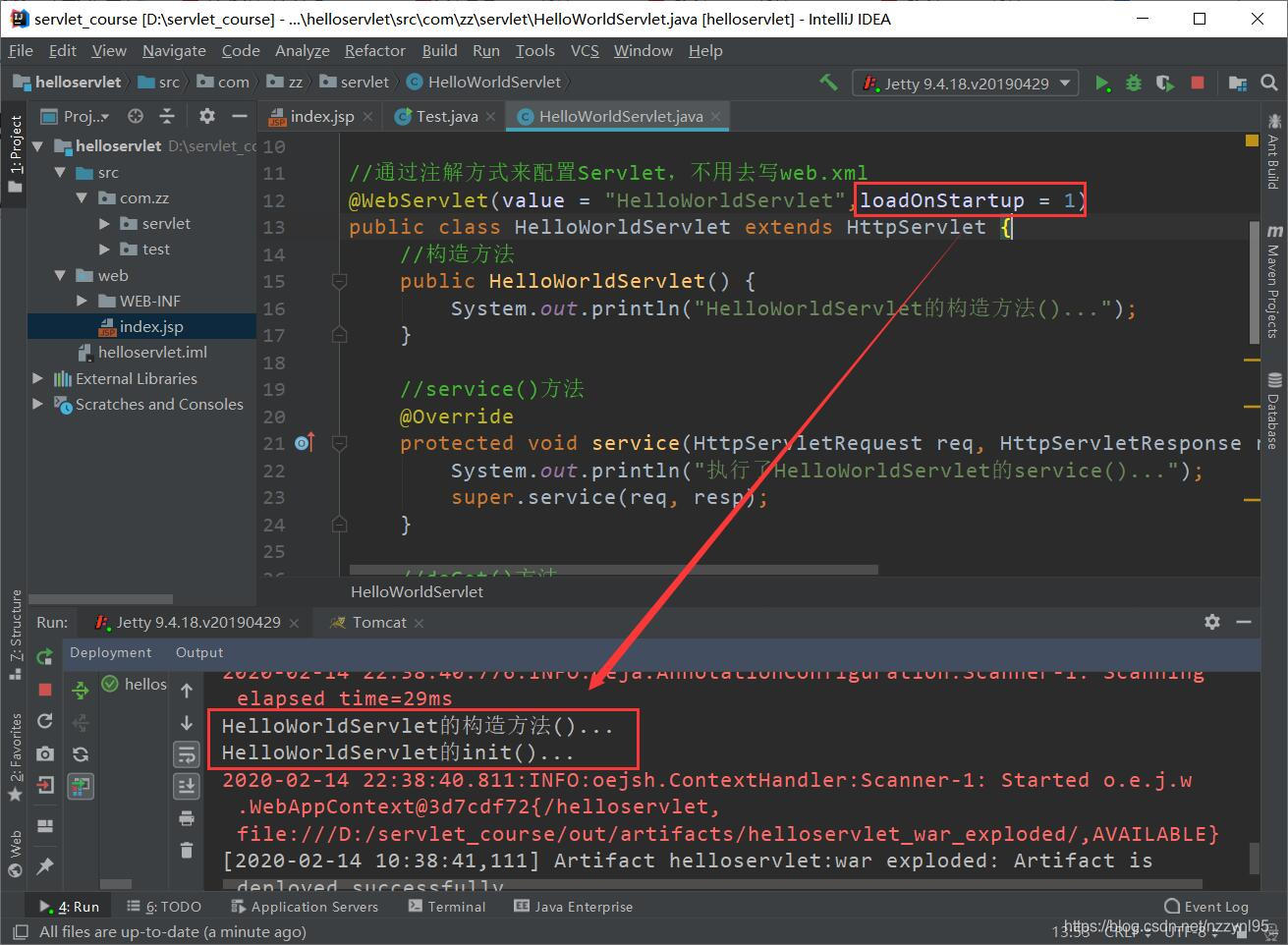Open the Jetty run configuration dropdown
The height and width of the screenshot is (945, 1288).
pyautogui.click(x=965, y=83)
